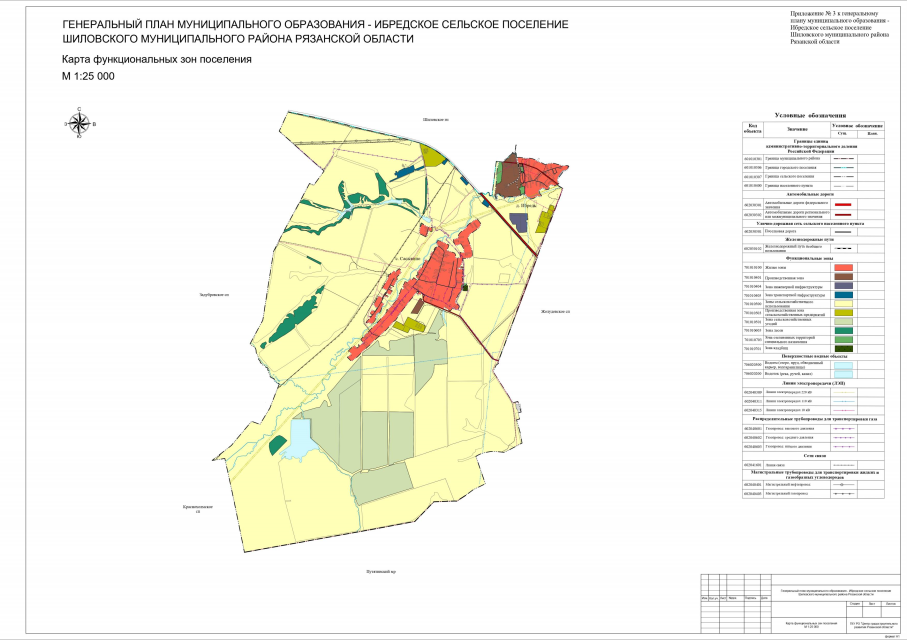Select the coral residential zone legend swatch
Screen dimensions: 907x640
click(842, 268)
